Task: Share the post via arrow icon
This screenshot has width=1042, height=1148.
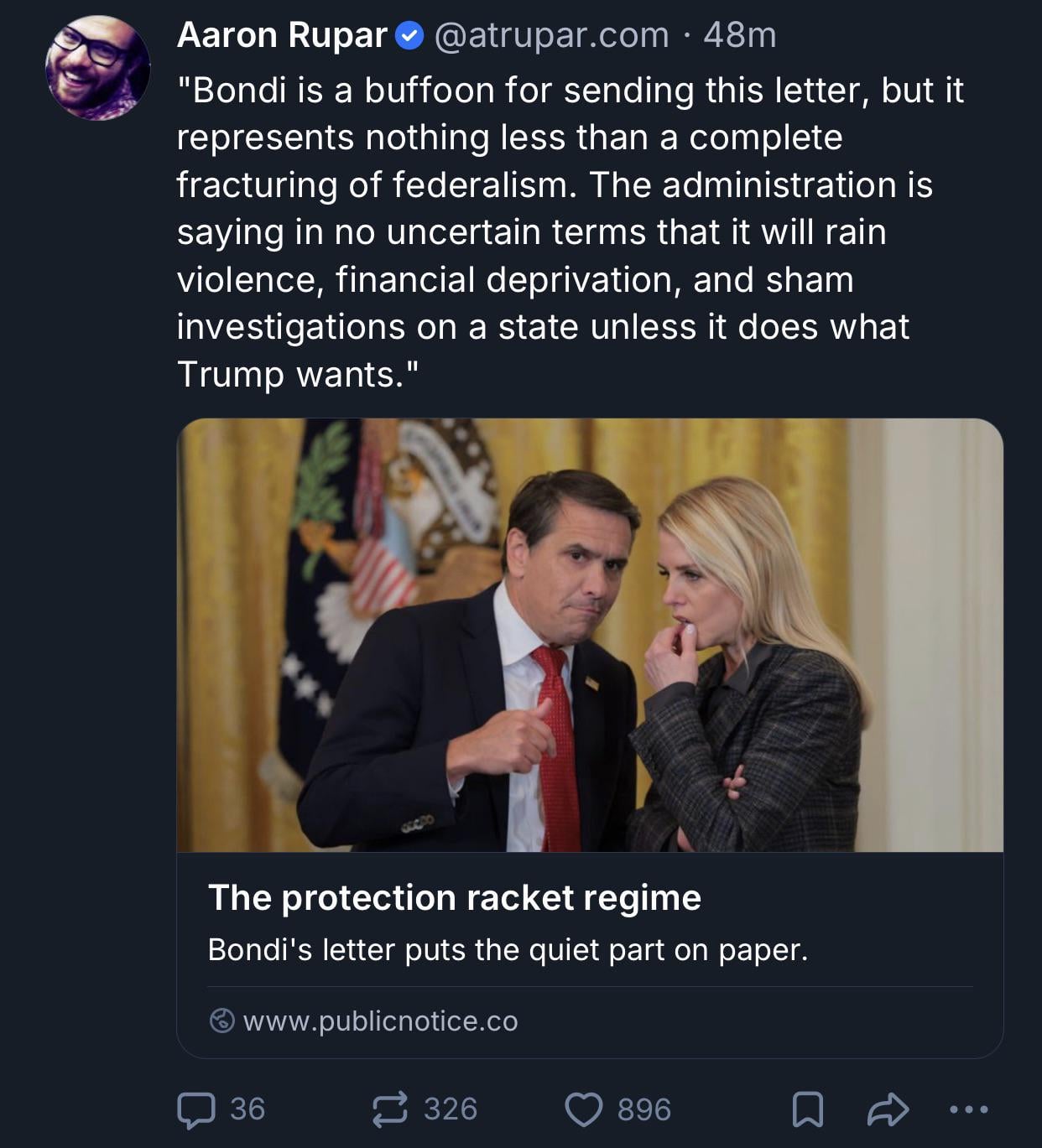Action: tap(888, 1109)
